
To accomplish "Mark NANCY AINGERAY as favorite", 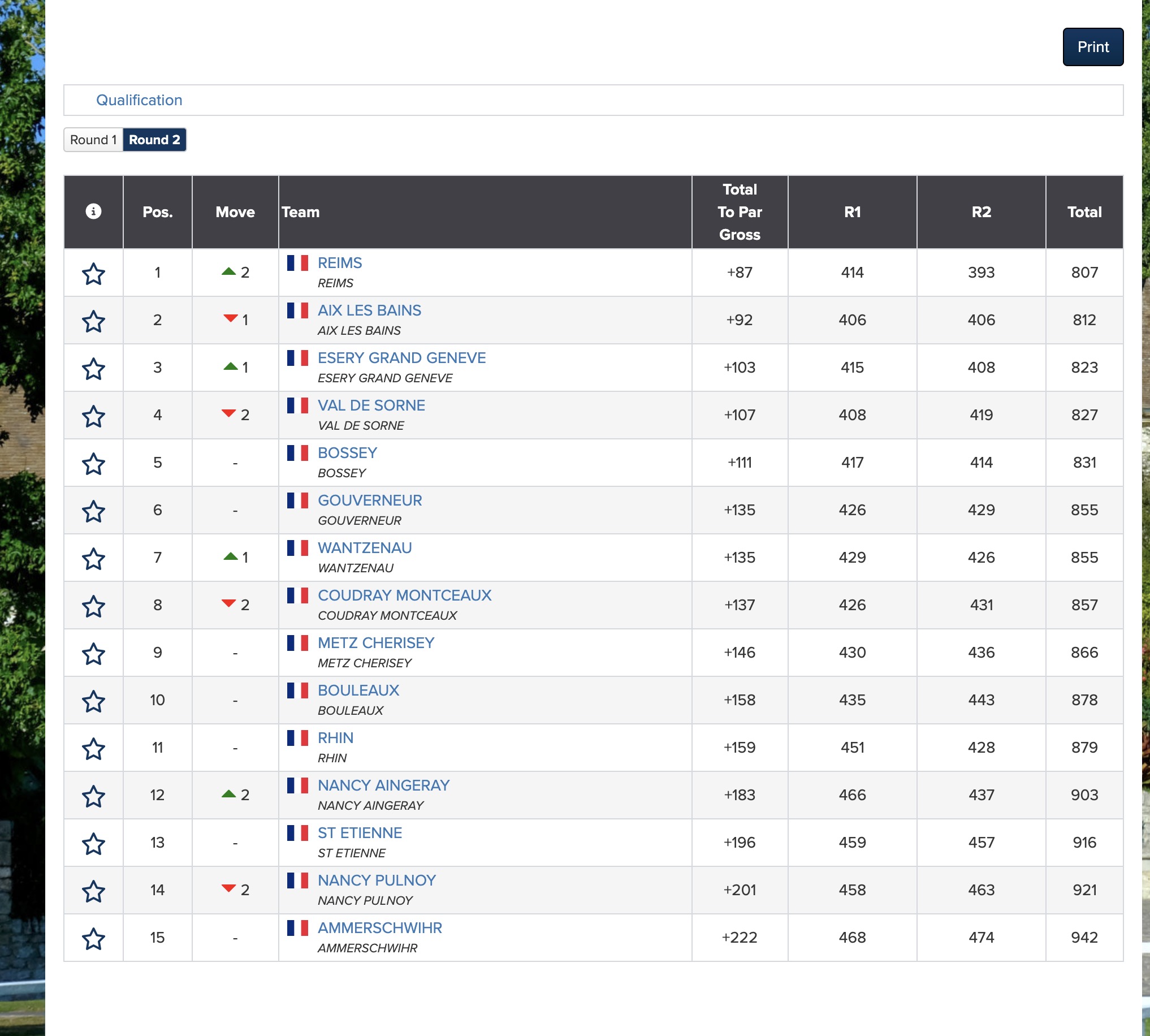I will (93, 797).
